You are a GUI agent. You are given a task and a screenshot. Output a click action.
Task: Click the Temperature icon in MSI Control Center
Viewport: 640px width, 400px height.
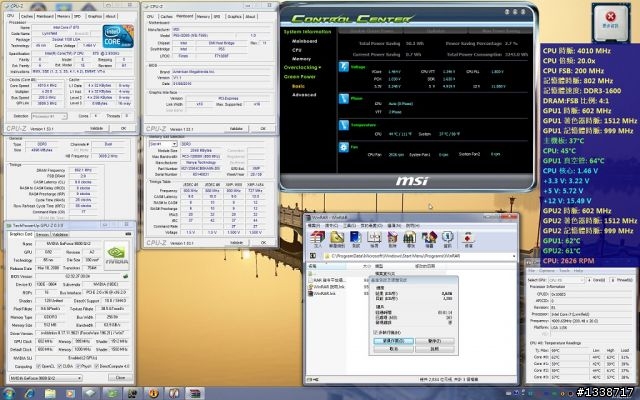(344, 125)
